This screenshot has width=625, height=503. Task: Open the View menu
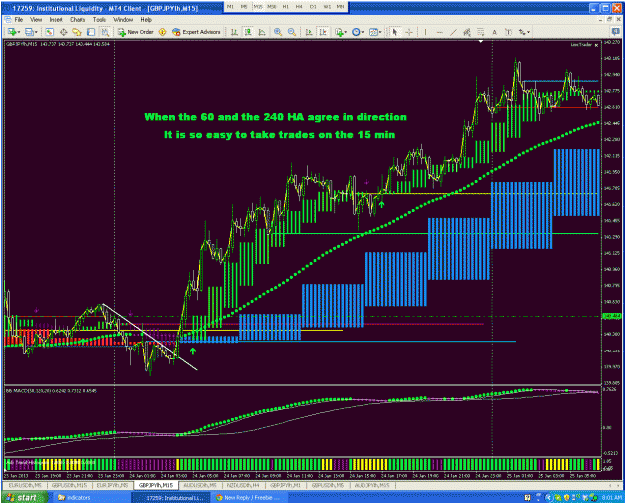(x=36, y=20)
